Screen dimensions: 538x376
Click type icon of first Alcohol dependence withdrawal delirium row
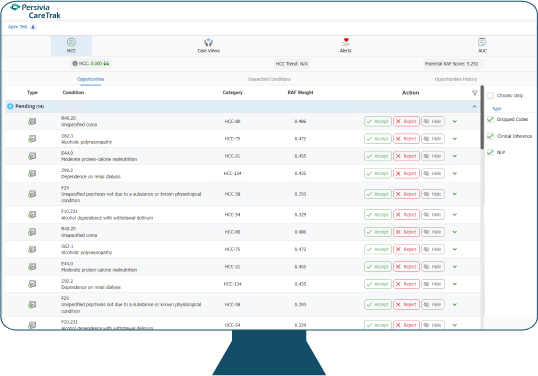[x=32, y=215]
